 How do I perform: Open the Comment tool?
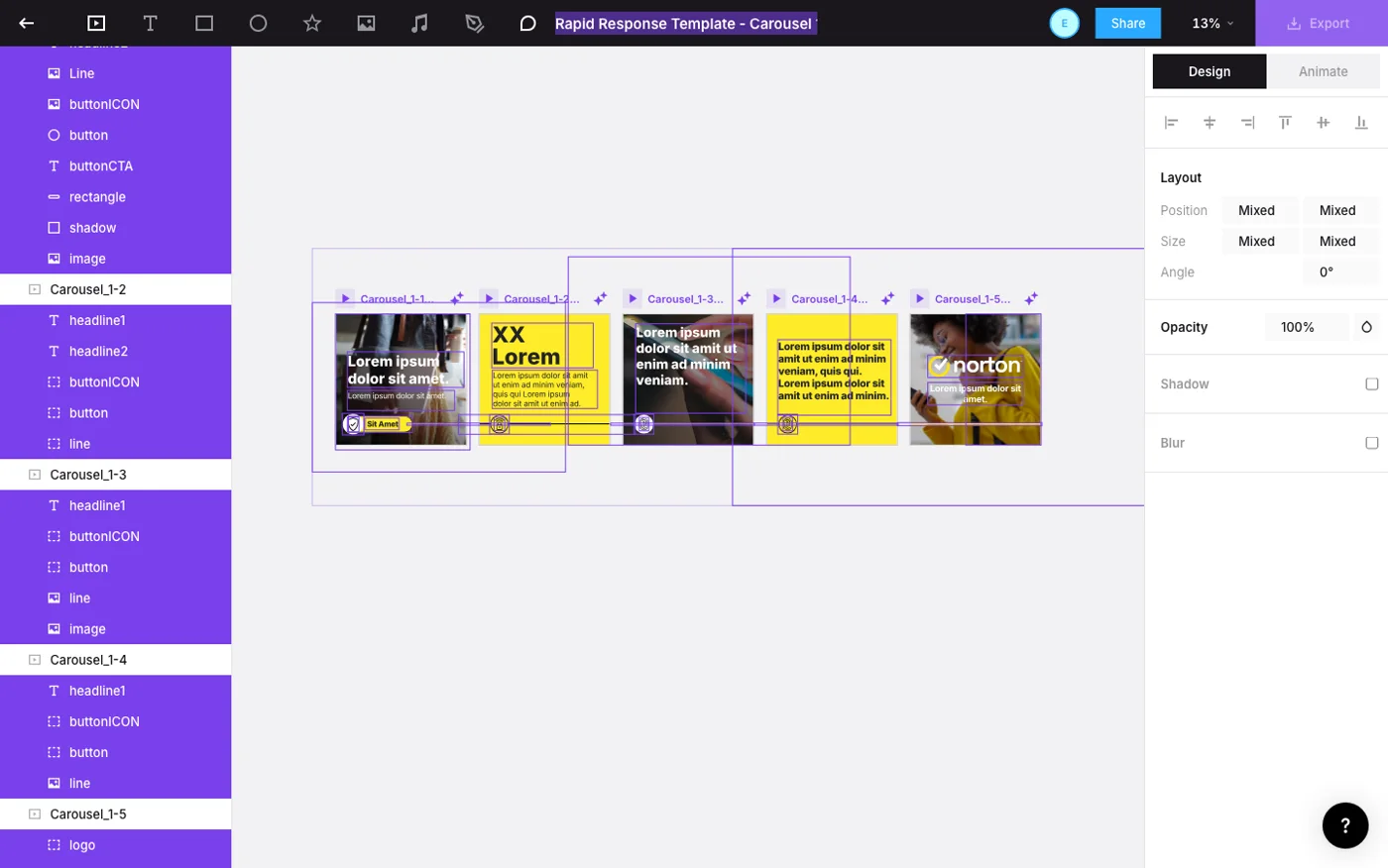pyautogui.click(x=528, y=23)
